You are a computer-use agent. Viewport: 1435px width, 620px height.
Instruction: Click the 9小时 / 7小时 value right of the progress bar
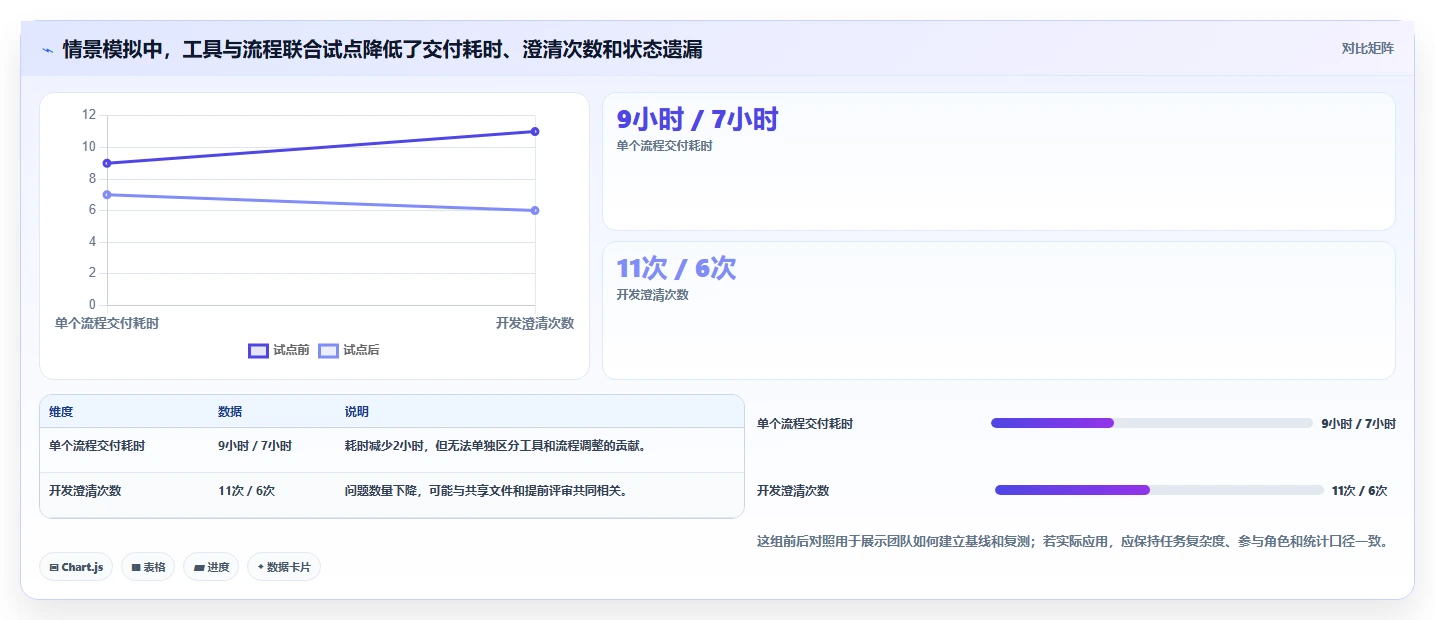pos(1358,424)
